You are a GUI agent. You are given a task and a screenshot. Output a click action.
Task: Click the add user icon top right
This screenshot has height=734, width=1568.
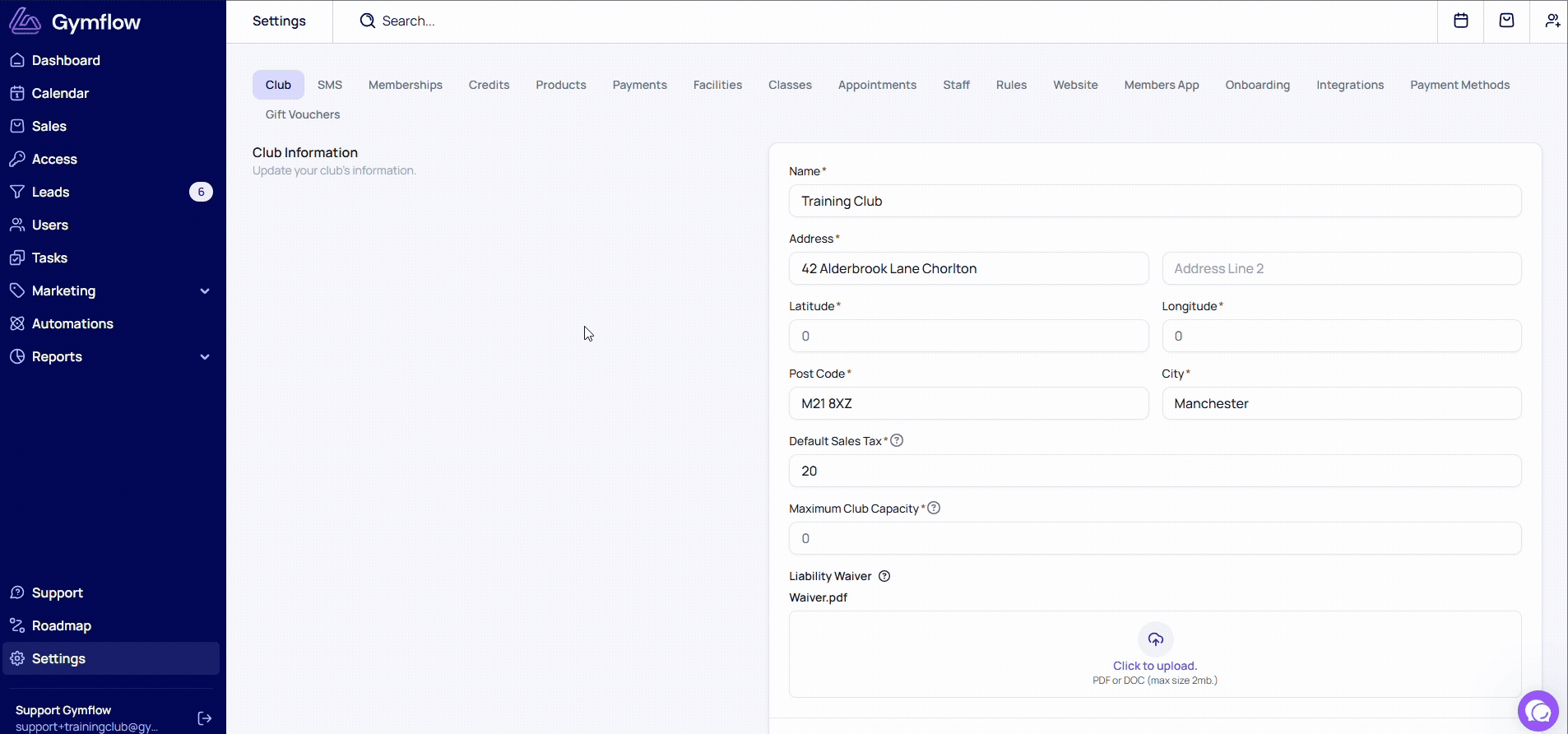(1552, 21)
